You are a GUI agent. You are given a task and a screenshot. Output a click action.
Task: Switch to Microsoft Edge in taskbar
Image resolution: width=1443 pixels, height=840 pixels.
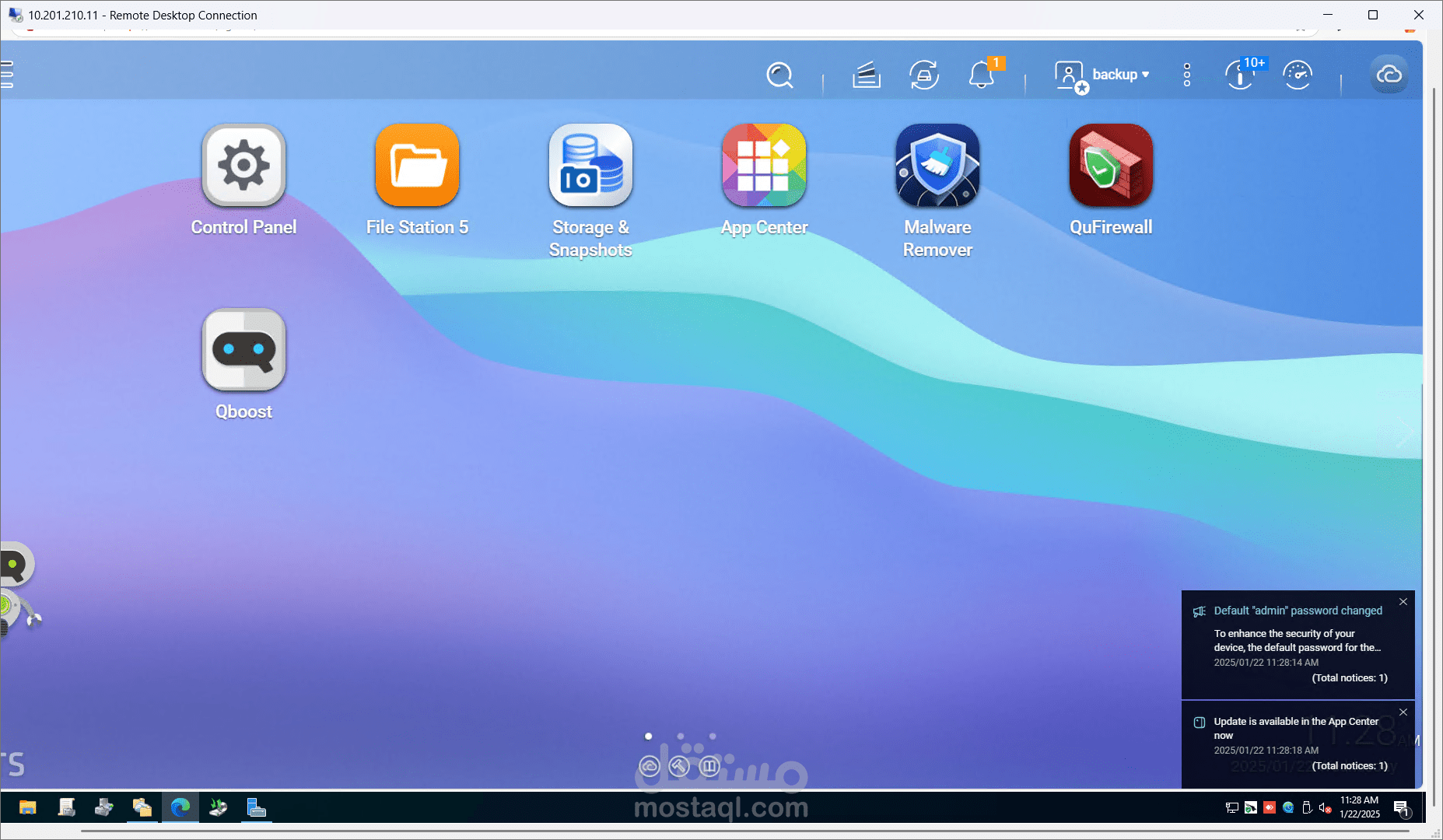pyautogui.click(x=180, y=808)
